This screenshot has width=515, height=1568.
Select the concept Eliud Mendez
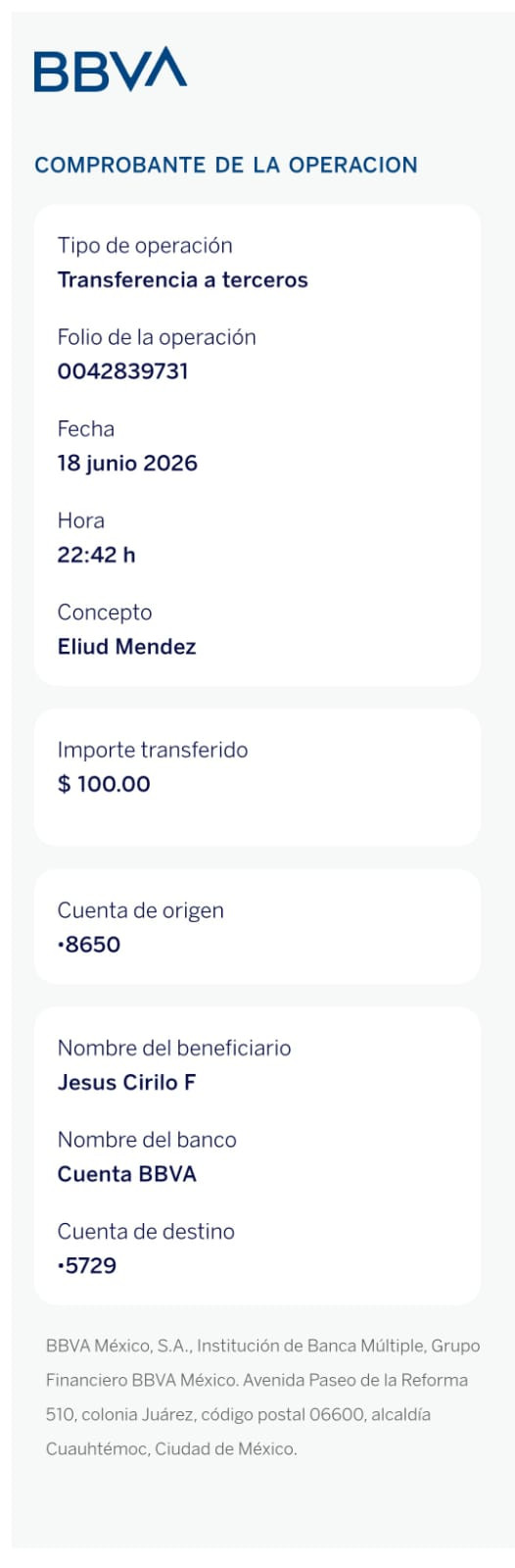[127, 647]
